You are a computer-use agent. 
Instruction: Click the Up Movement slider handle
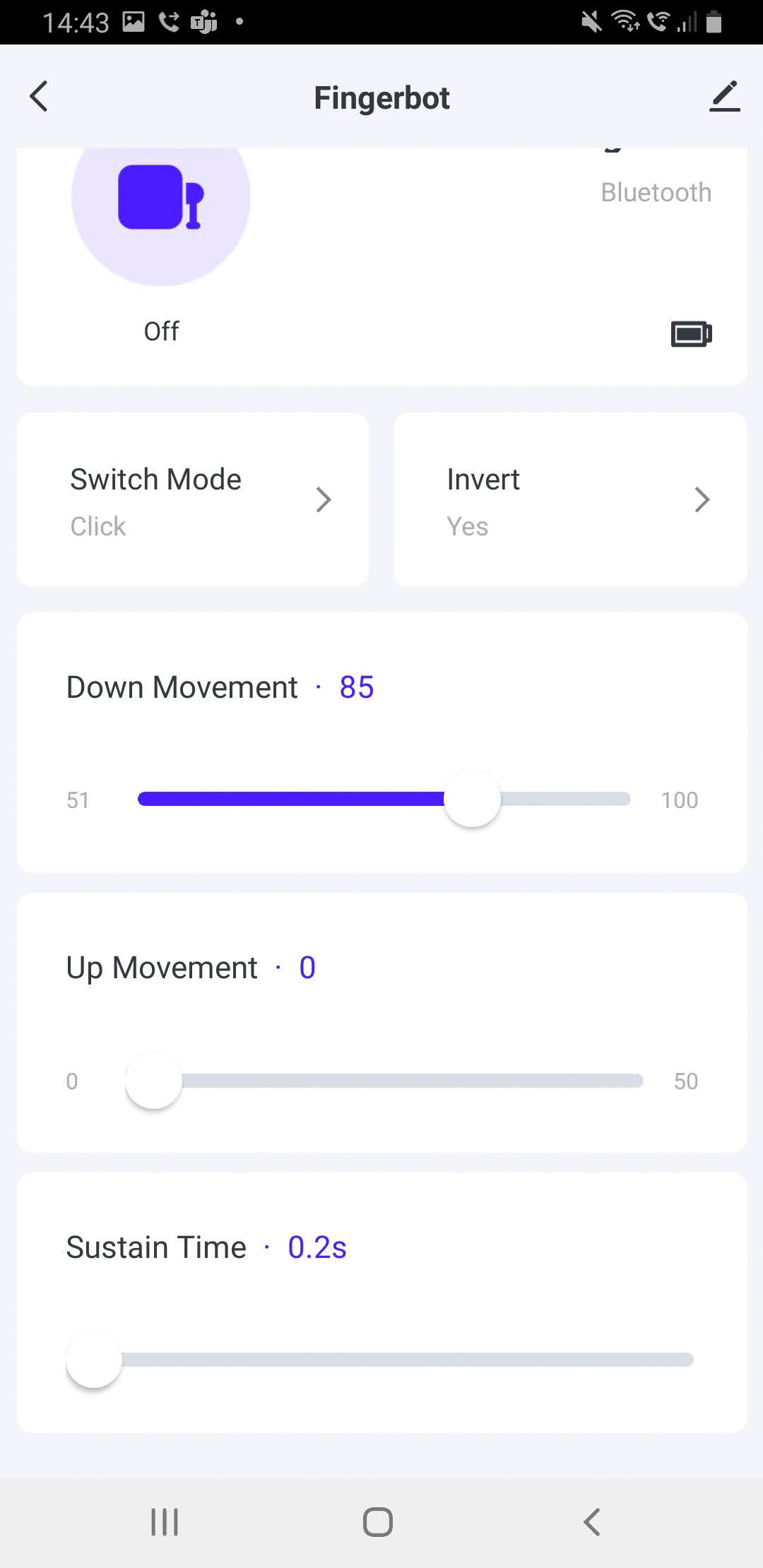pyautogui.click(x=153, y=1081)
